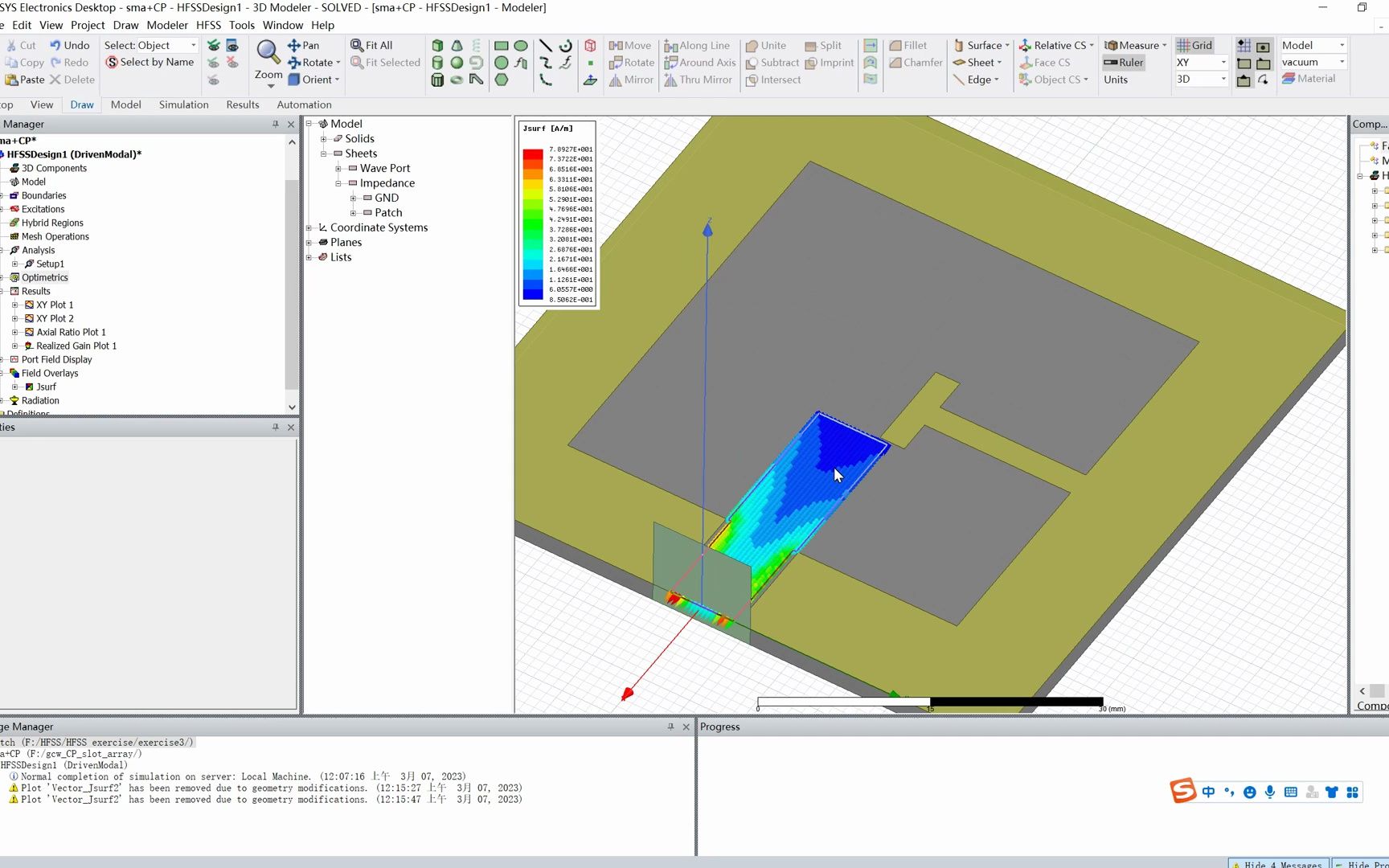Click the Draw torus icon

457,80
